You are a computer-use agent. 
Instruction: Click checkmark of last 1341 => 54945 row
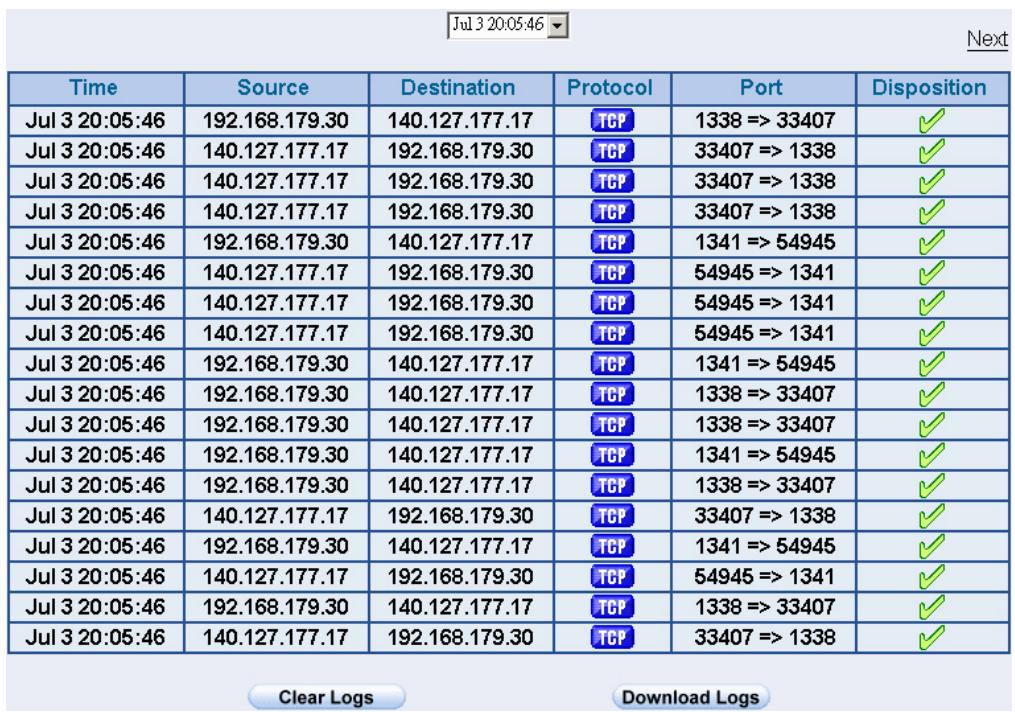[931, 546]
